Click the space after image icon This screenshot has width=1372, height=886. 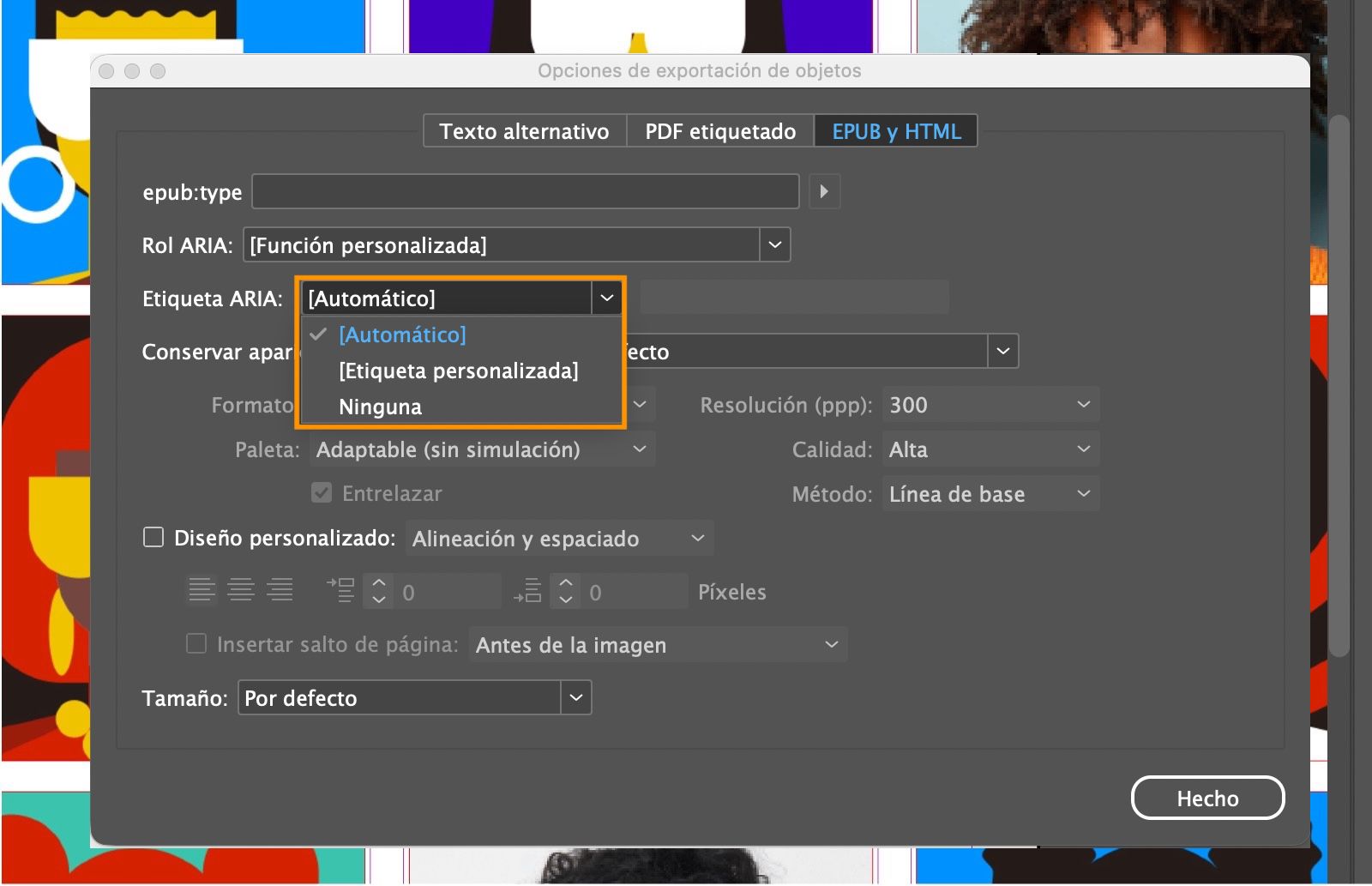pos(528,589)
